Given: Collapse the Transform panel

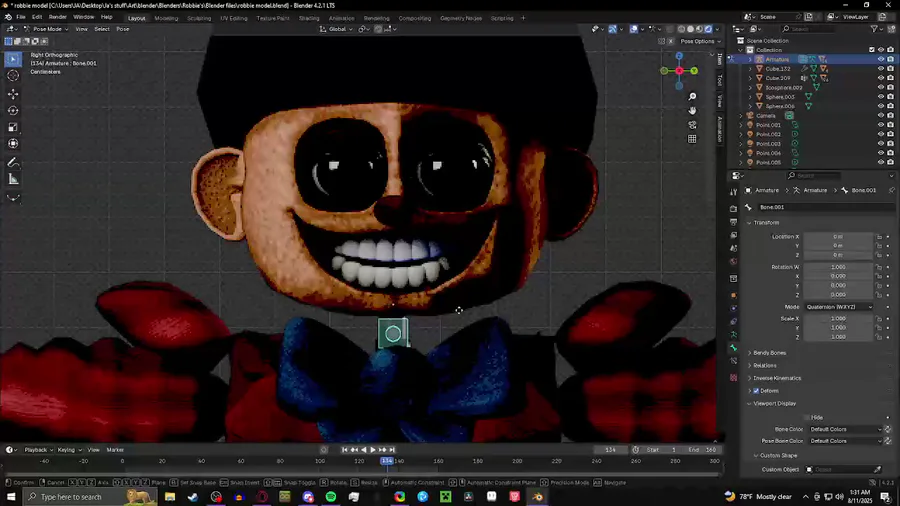Looking at the screenshot, I should [x=766, y=223].
